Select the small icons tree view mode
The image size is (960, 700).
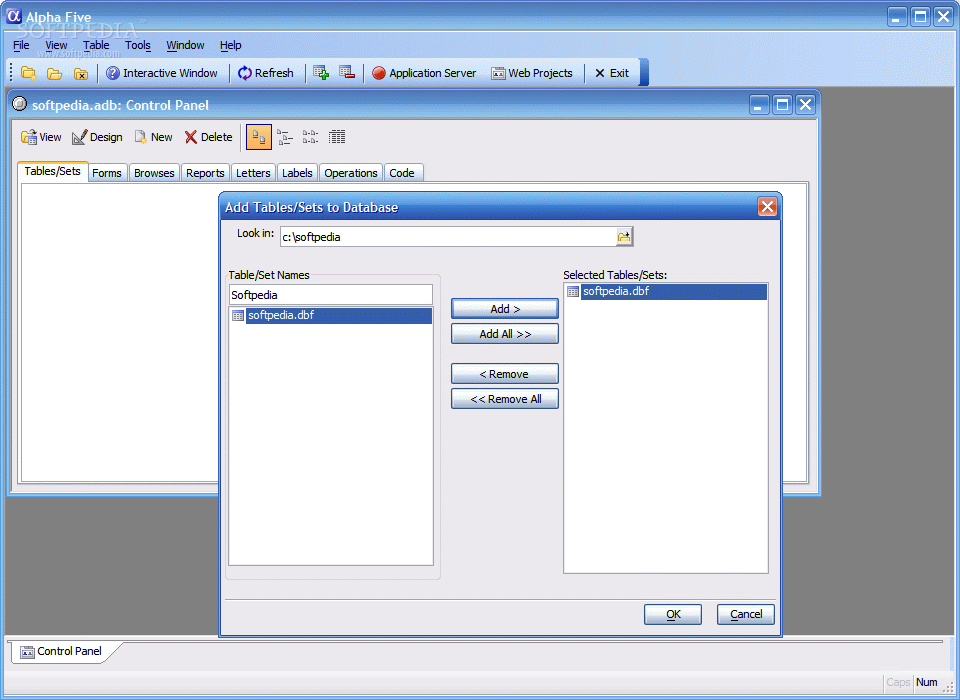click(285, 137)
